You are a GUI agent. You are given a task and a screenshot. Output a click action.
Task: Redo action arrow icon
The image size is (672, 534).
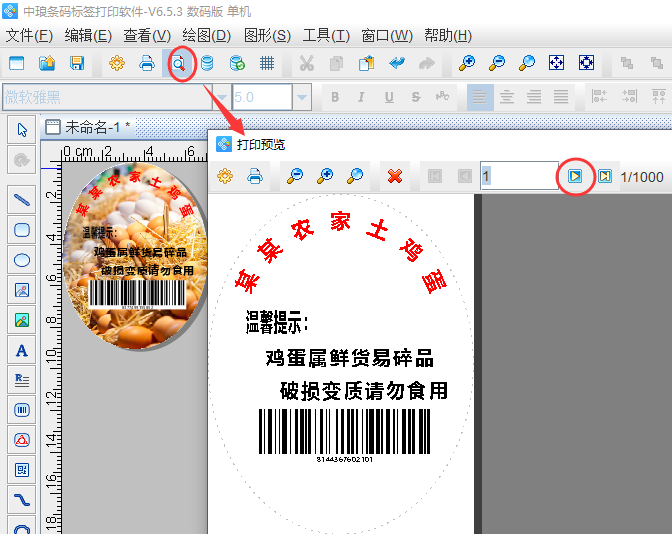click(x=426, y=63)
